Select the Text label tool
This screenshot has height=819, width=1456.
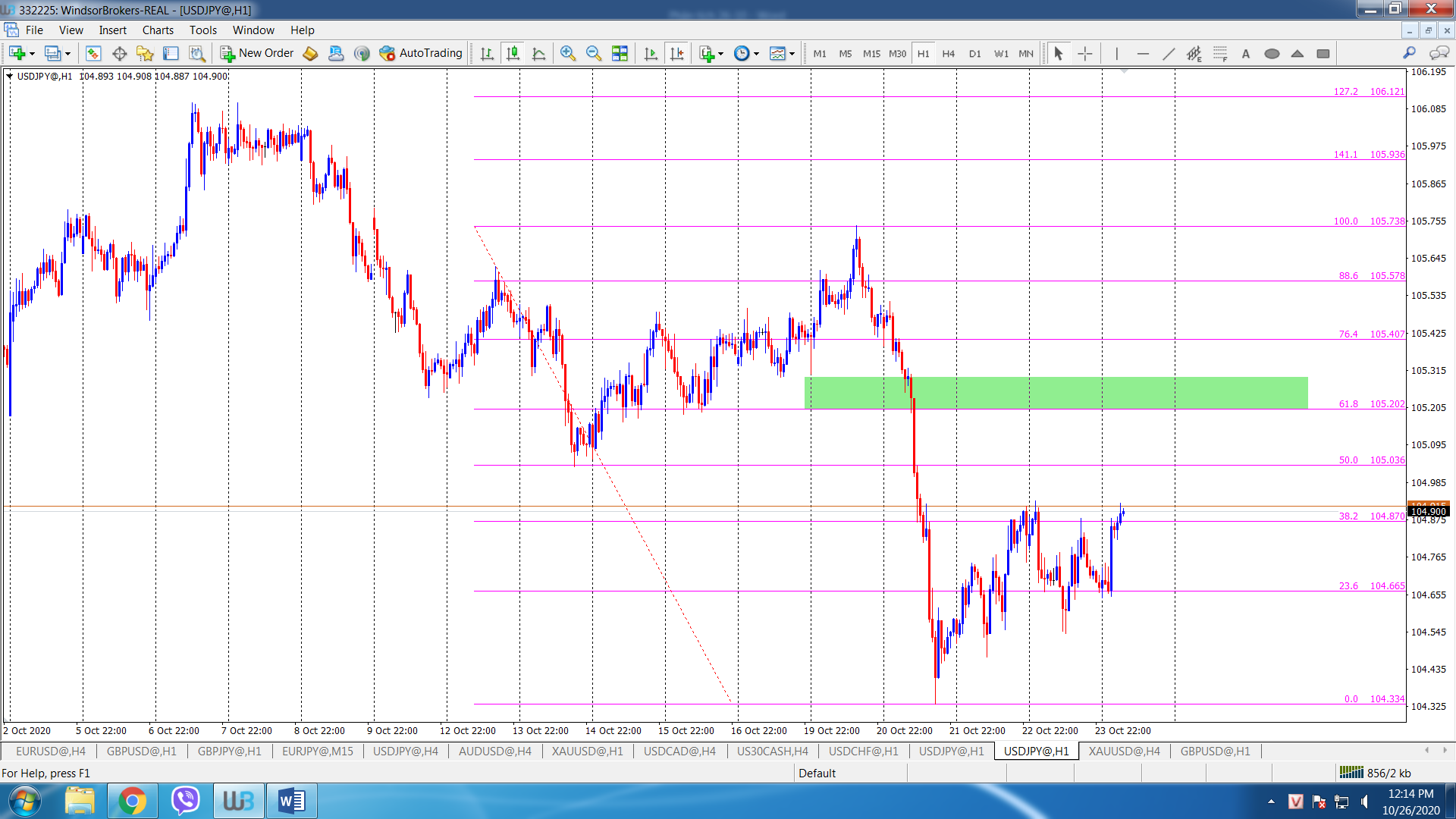tap(1245, 53)
